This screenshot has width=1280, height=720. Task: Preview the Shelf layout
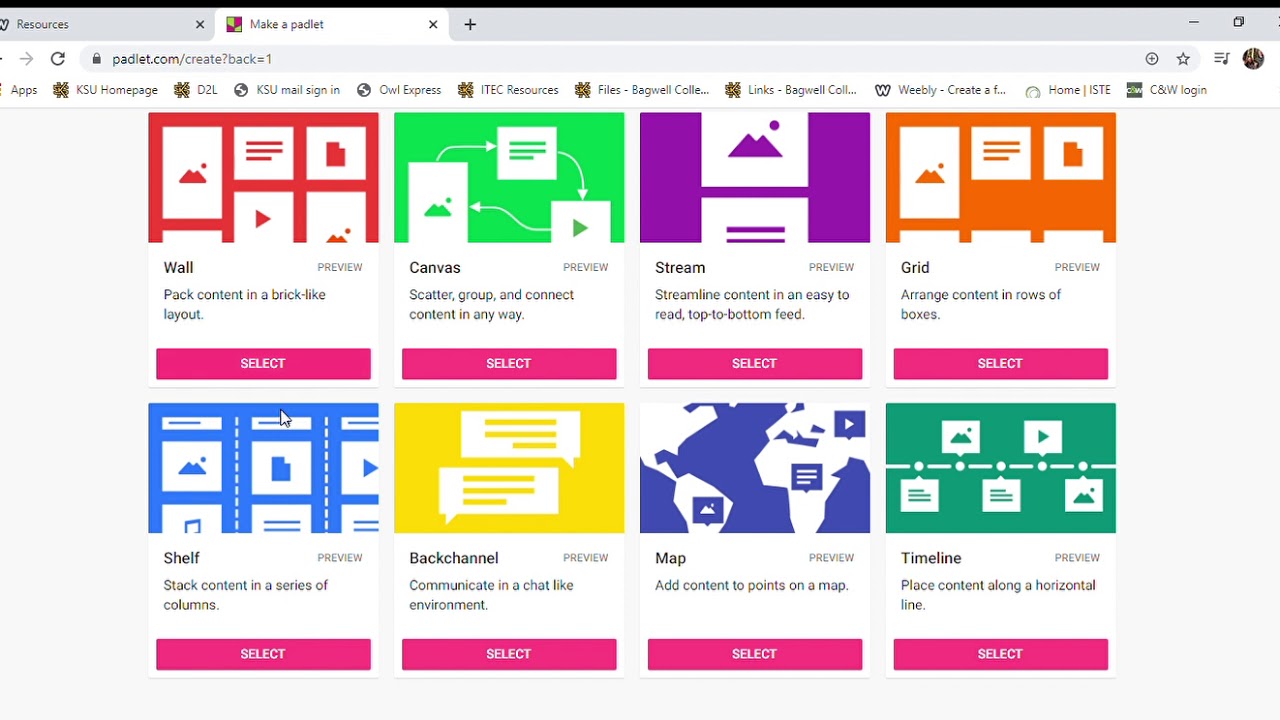(340, 558)
